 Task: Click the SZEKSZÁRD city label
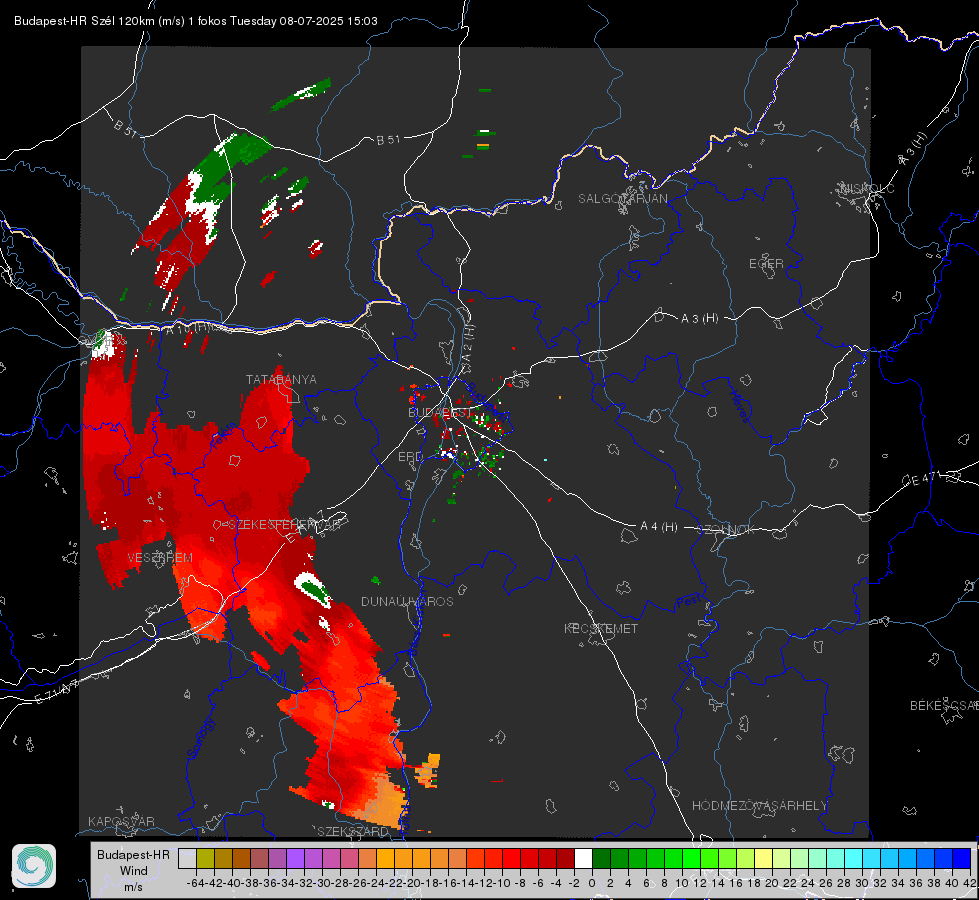[353, 831]
